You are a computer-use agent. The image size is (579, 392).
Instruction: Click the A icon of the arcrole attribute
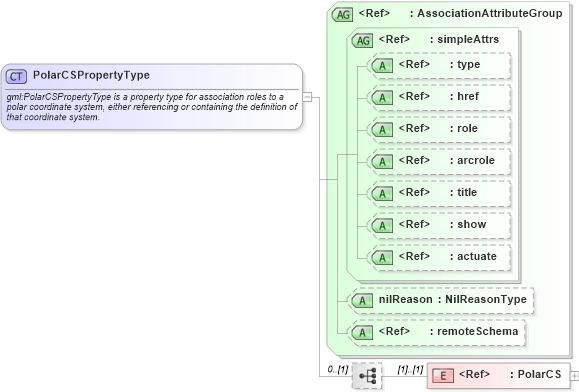point(382,162)
